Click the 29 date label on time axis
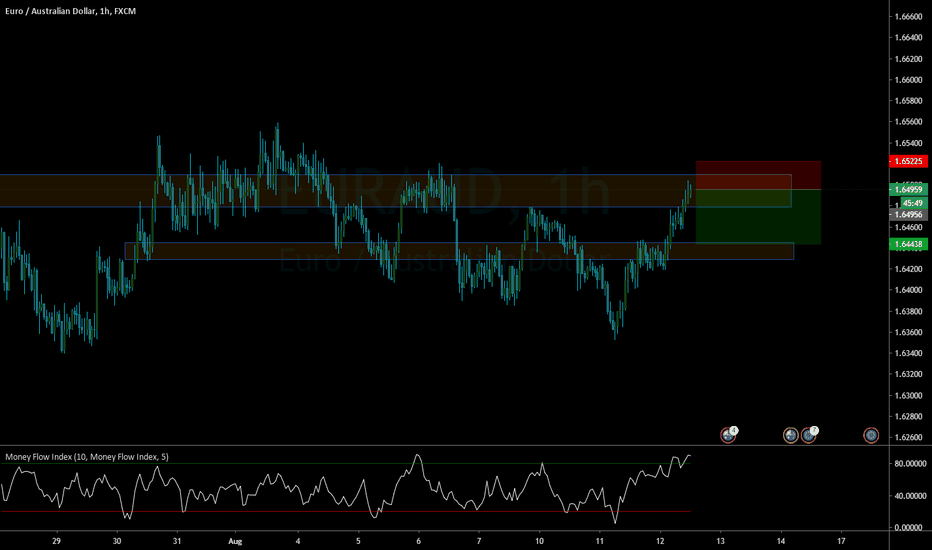 [56, 541]
